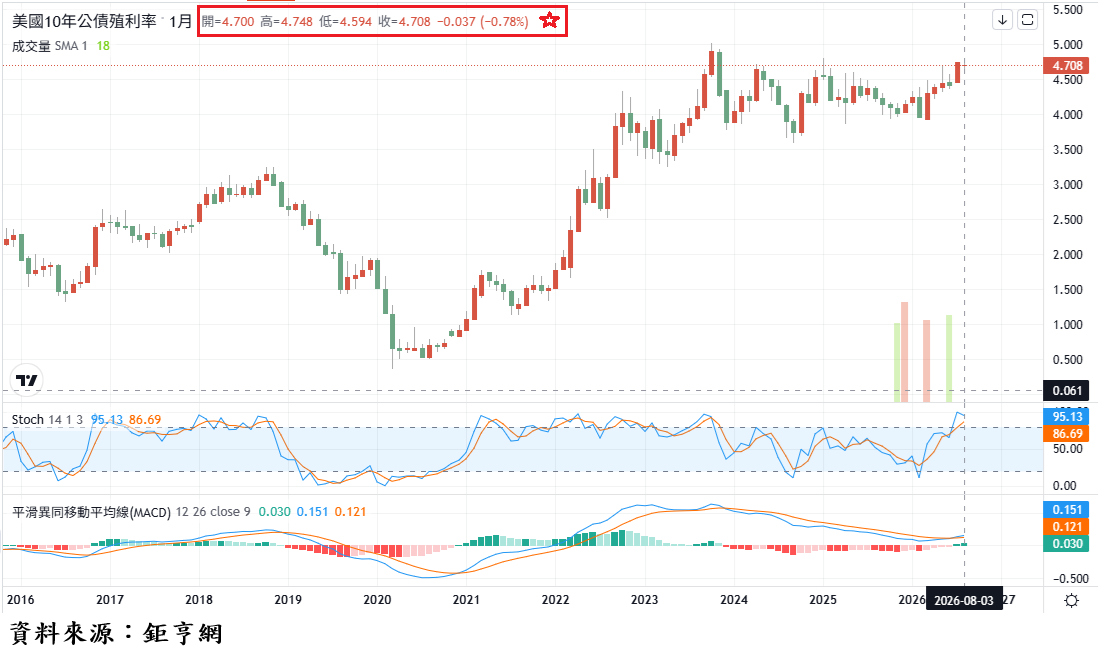This screenshot has width=1114, height=653.
Task: Click the chart title 美國10年公債殖利率
Action: click(84, 21)
